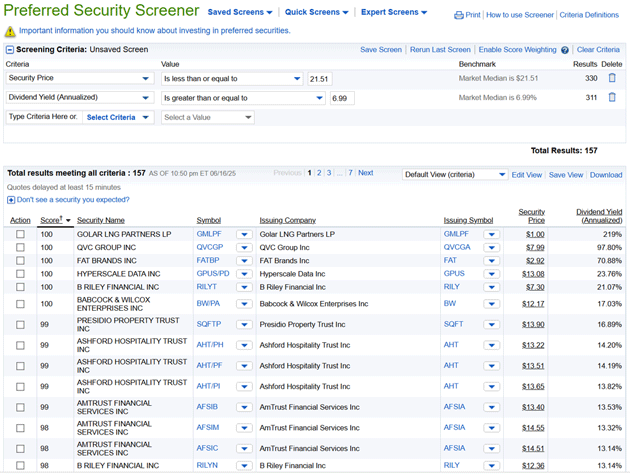Expand the plus icon beside Don't see a security
Screen dimensions: 630x476
11,200
